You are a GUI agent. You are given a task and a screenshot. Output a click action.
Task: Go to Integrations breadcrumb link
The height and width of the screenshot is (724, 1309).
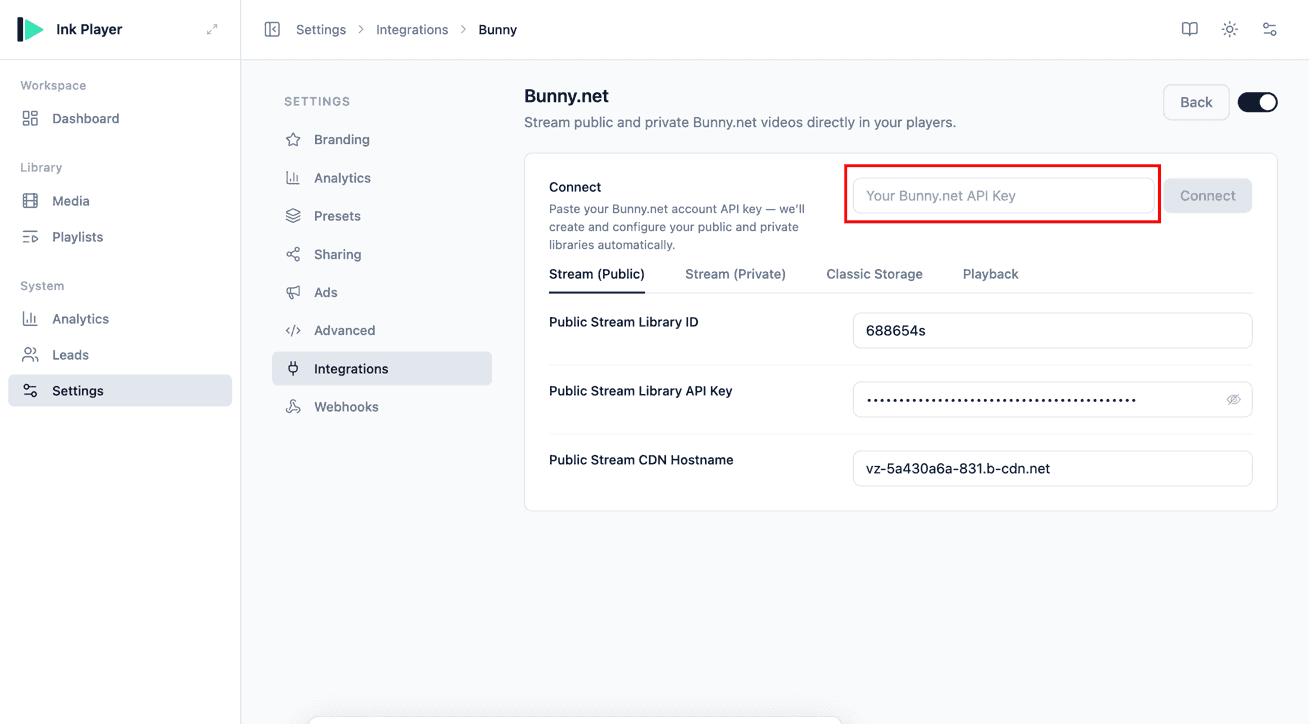[x=412, y=30]
